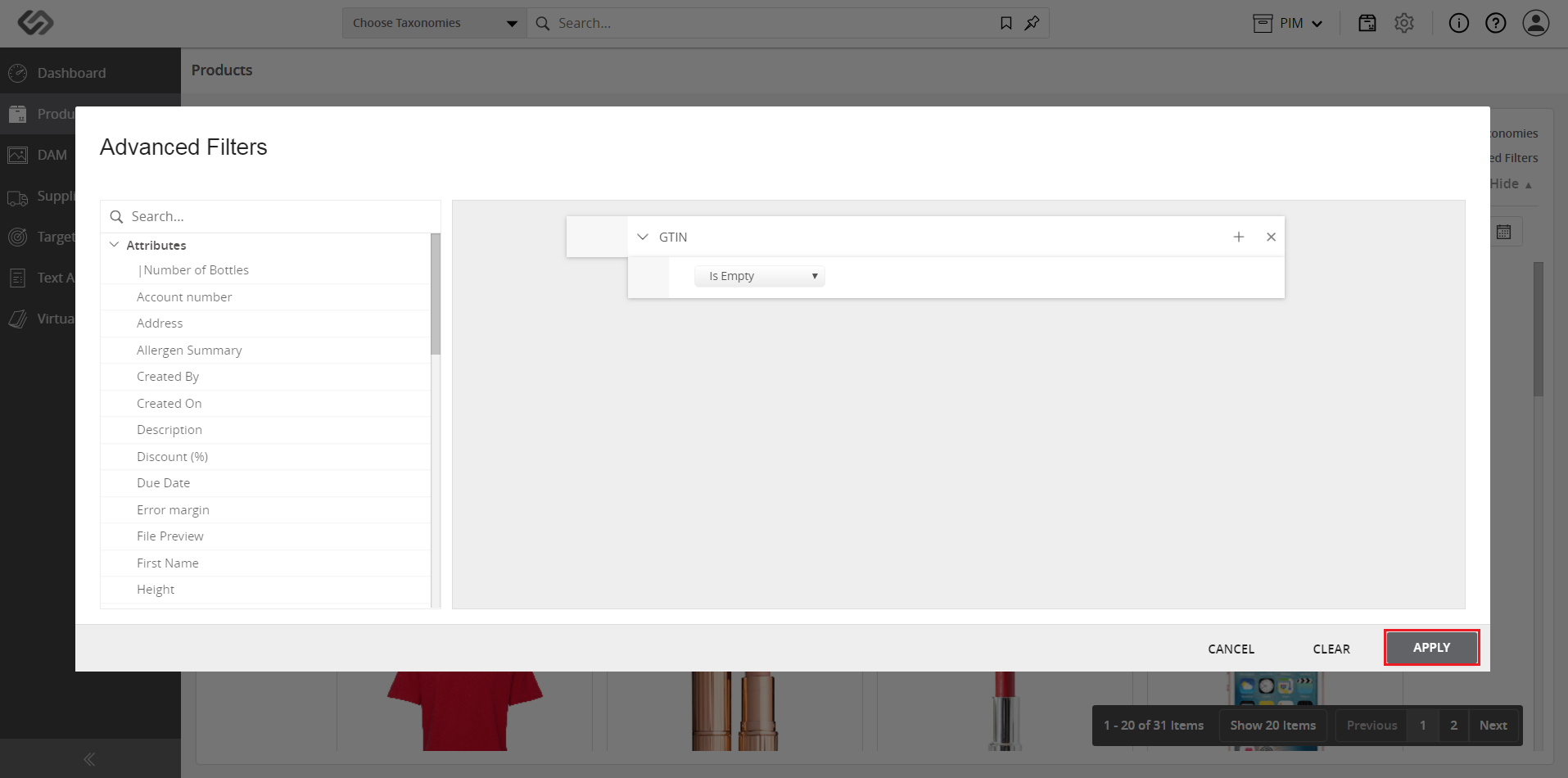The width and height of the screenshot is (1568, 778).
Task: Open the Dashboard sidebar item
Action: [90, 73]
